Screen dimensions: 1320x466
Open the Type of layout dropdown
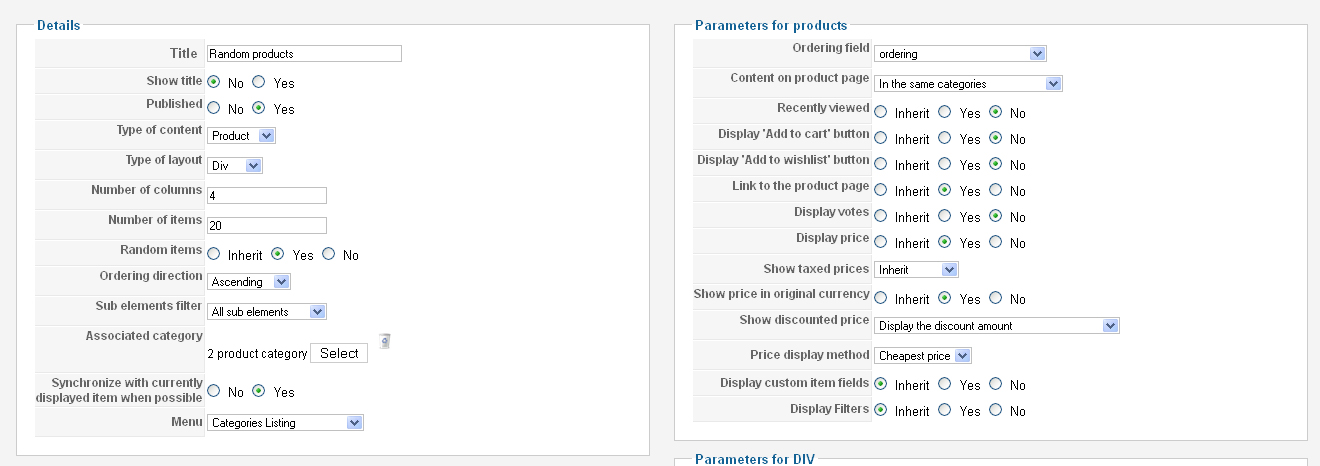click(x=235, y=165)
